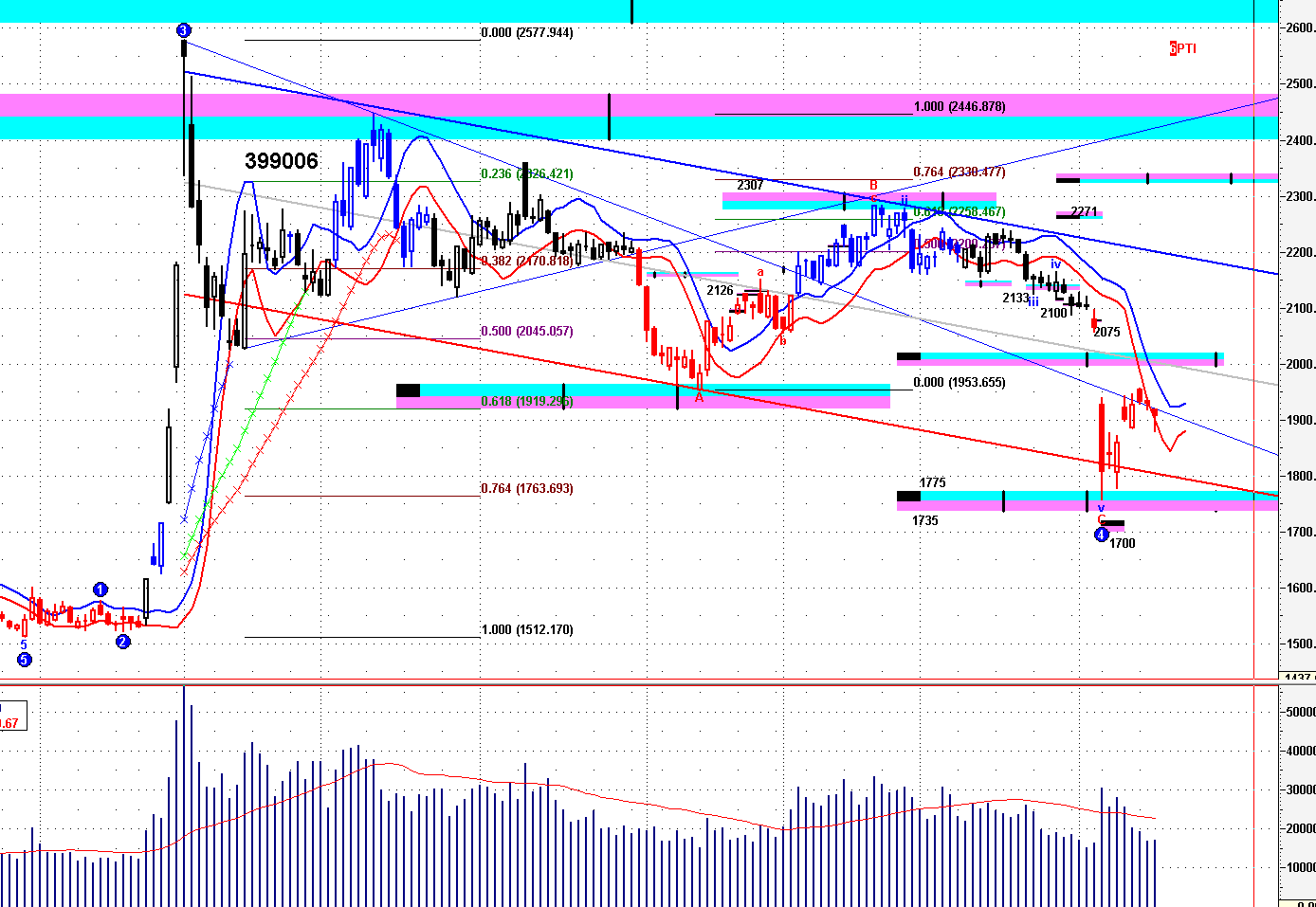Viewport: 1316px width, 907px height.
Task: Select circled wave 5 marker
Action: click(25, 660)
